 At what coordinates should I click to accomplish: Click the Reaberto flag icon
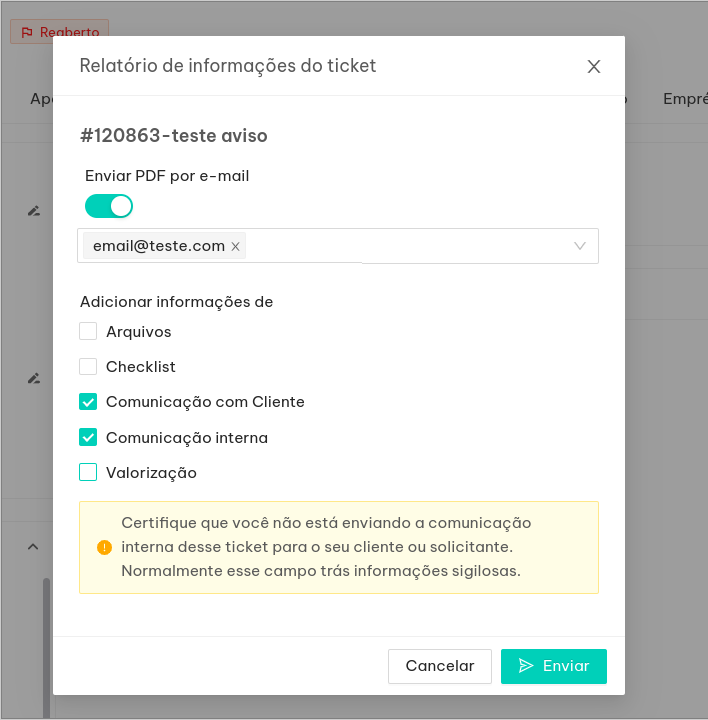point(27,32)
